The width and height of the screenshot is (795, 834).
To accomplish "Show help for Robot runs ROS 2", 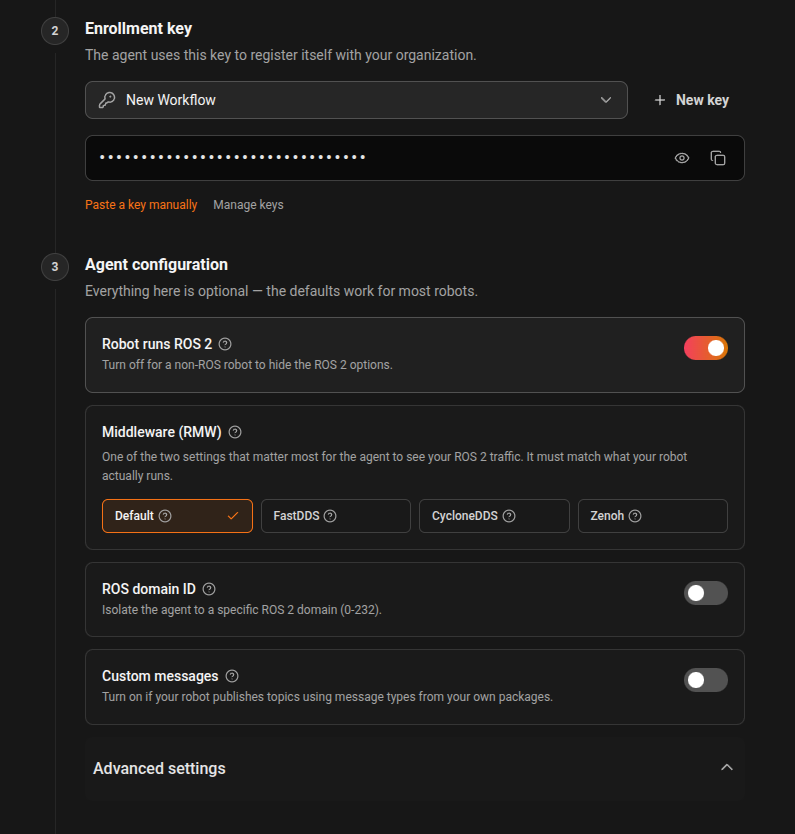I will (x=225, y=344).
